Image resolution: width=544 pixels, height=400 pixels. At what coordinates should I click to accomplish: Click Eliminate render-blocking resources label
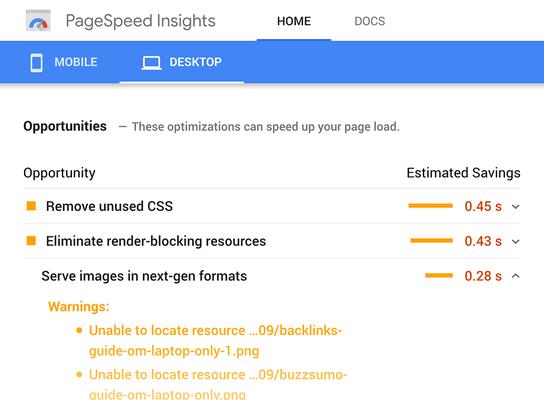pyautogui.click(x=156, y=241)
